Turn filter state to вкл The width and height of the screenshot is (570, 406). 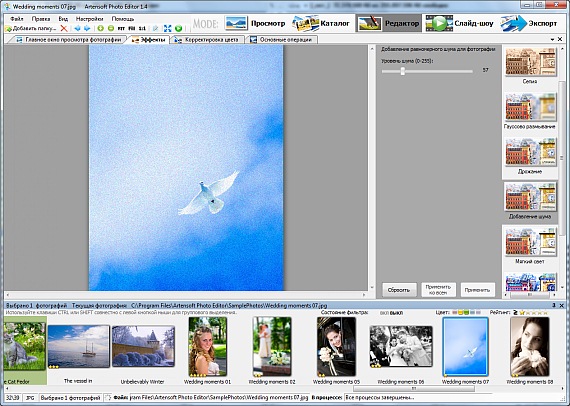tap(384, 313)
